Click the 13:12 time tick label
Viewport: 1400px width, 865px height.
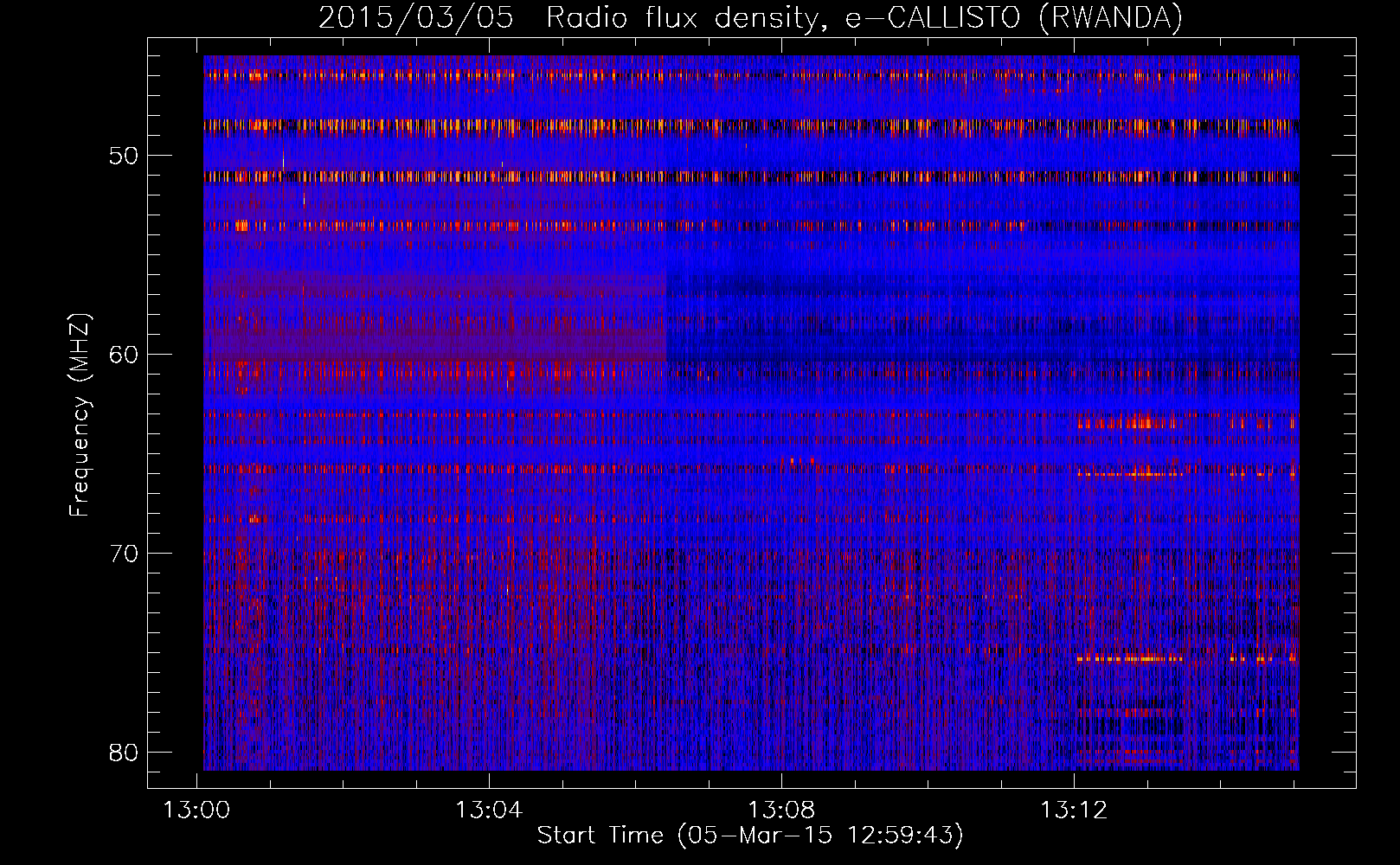(x=1074, y=811)
